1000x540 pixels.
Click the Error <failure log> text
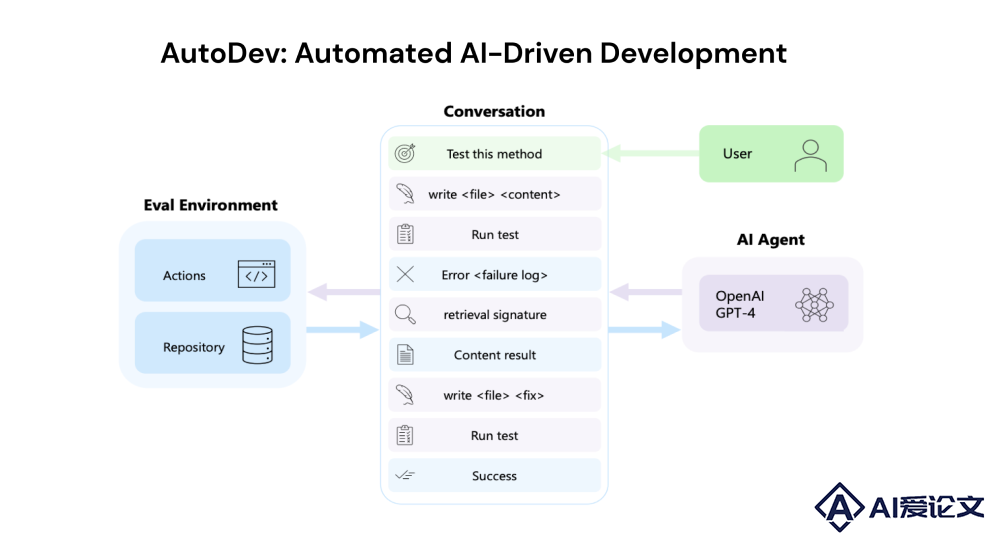click(x=494, y=275)
